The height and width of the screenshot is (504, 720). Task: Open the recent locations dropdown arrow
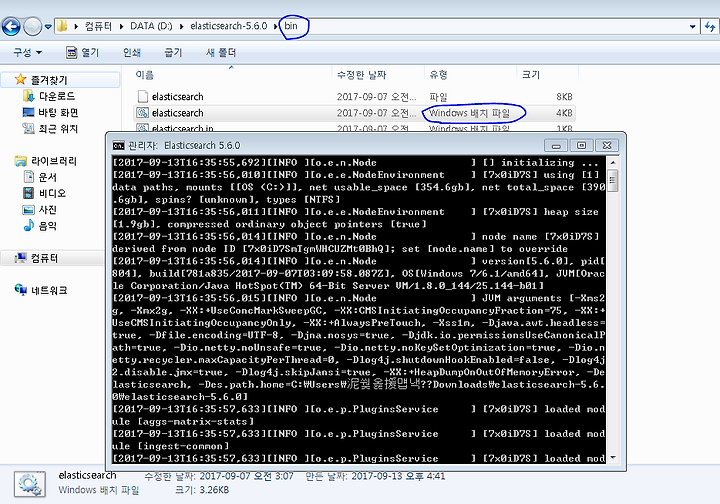[48, 27]
